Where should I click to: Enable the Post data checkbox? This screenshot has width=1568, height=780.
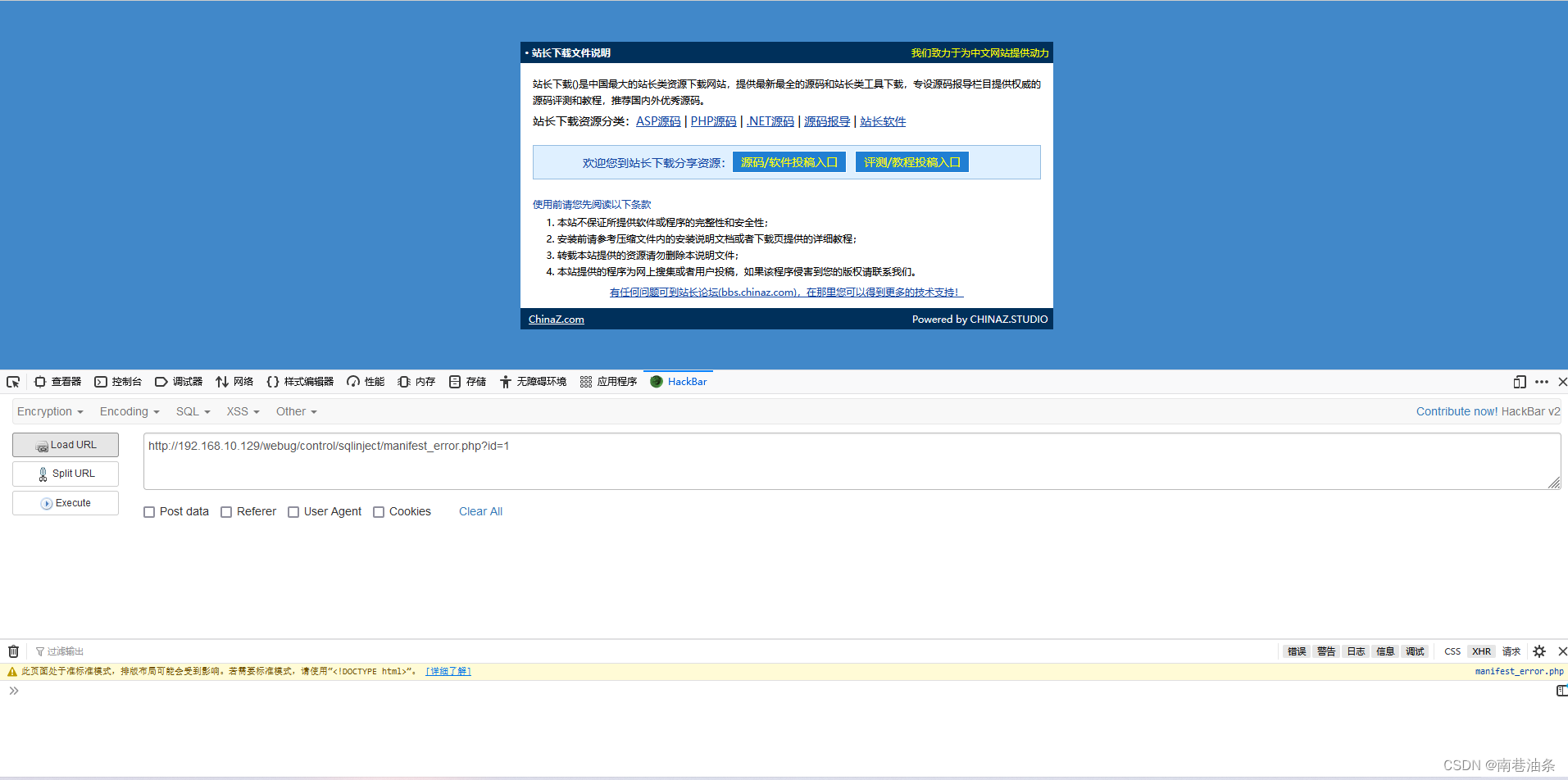(x=149, y=511)
